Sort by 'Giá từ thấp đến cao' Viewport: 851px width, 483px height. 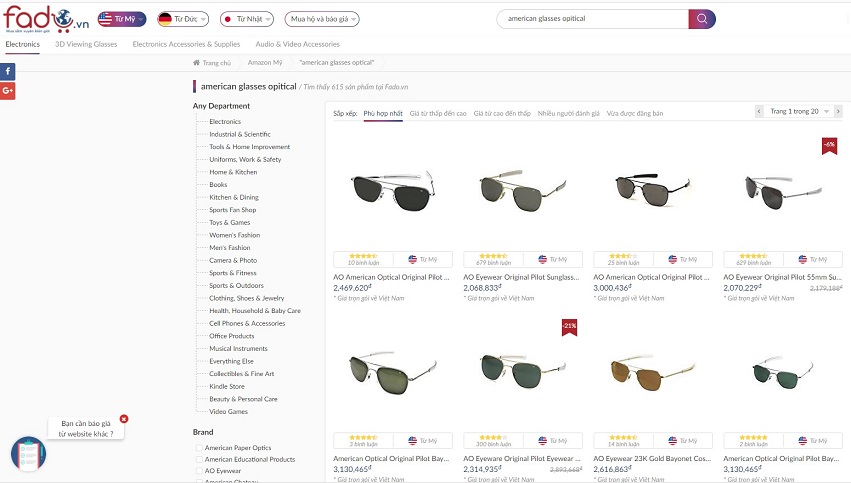(438, 113)
